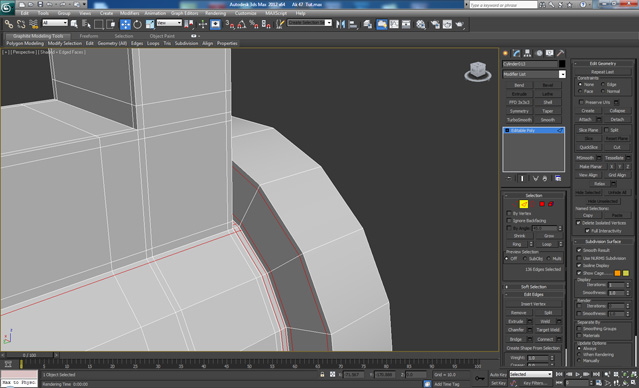Open the Utilities hammer panel tab
The width and height of the screenshot is (639, 388).
(x=561, y=53)
